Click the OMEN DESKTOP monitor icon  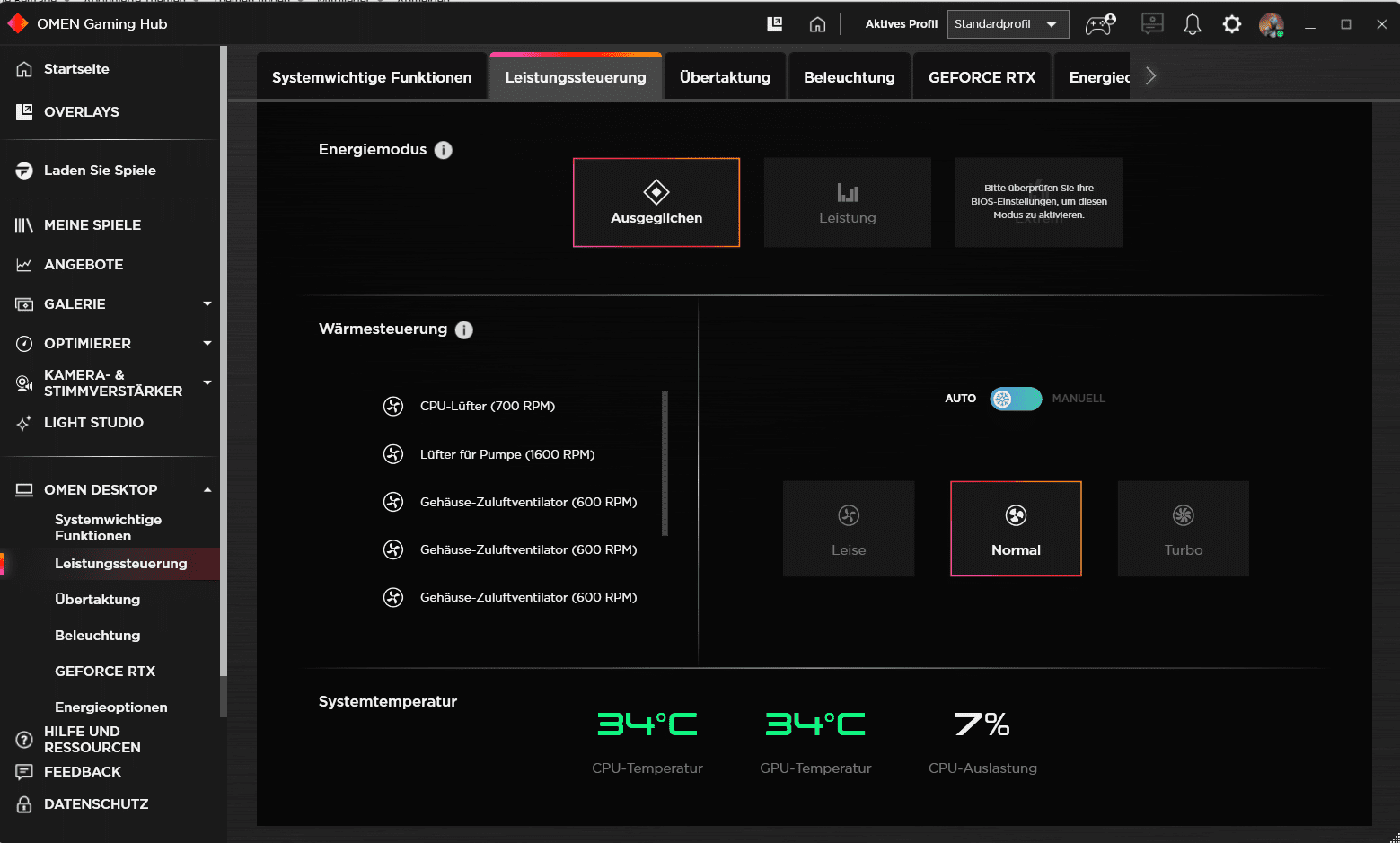(24, 490)
